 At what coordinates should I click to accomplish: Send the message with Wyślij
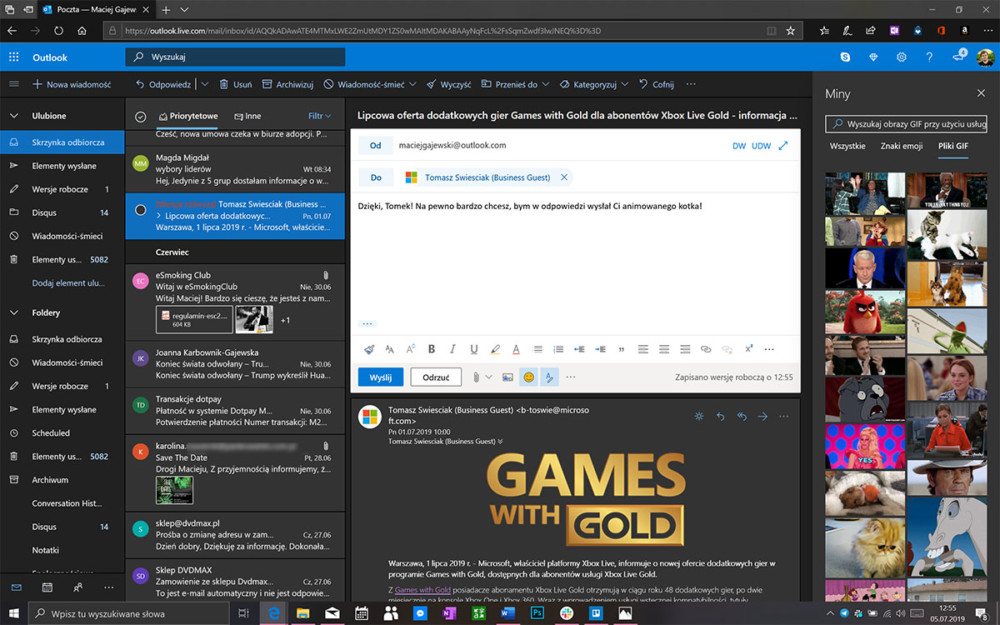(380, 378)
